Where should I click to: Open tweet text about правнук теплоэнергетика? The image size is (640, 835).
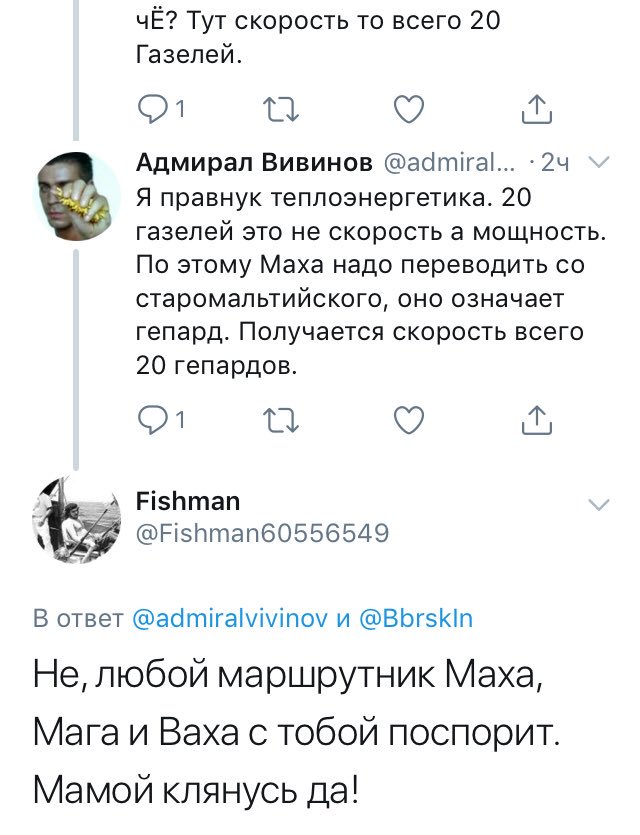point(360,282)
